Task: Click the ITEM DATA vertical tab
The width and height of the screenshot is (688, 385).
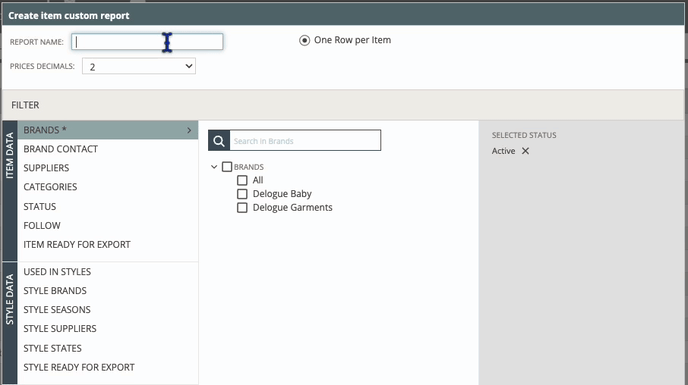Action: (x=10, y=191)
